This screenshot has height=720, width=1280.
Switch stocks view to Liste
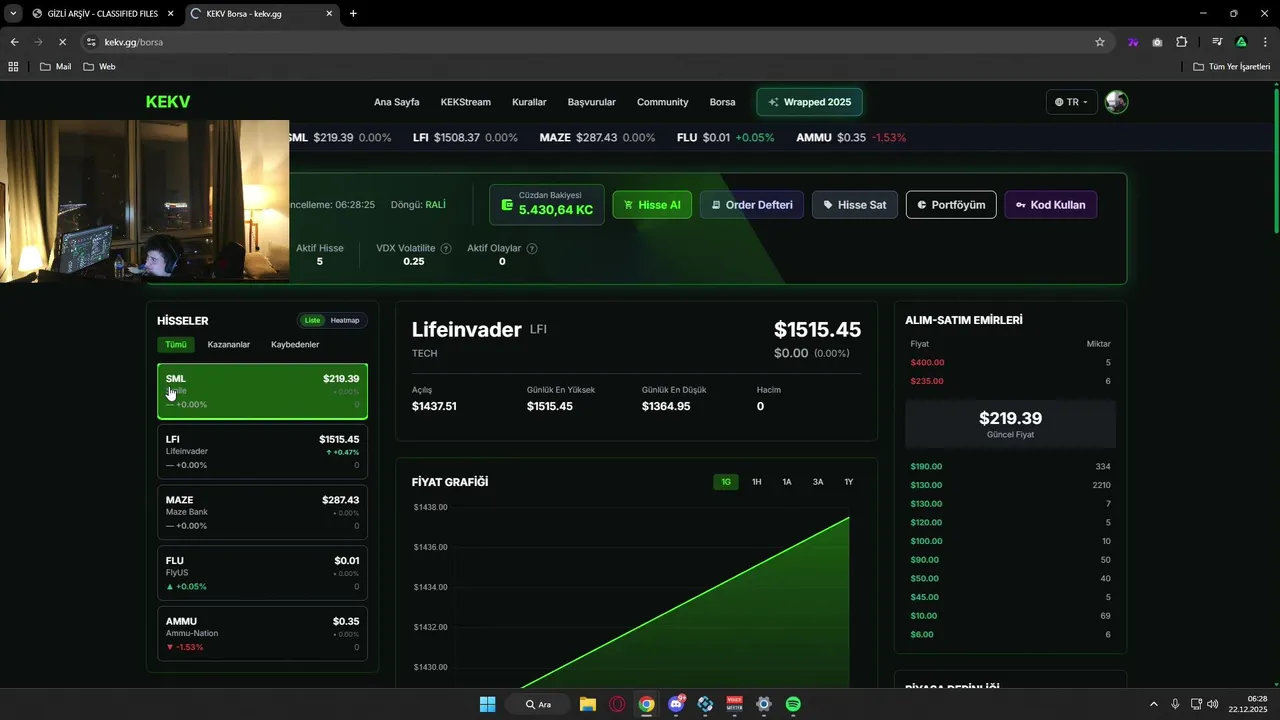pyautogui.click(x=313, y=320)
